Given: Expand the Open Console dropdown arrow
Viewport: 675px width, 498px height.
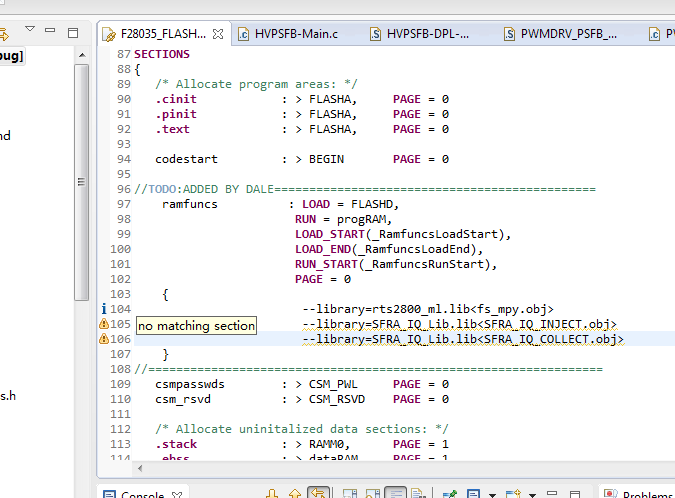Looking at the screenshot, I should 533,494.
